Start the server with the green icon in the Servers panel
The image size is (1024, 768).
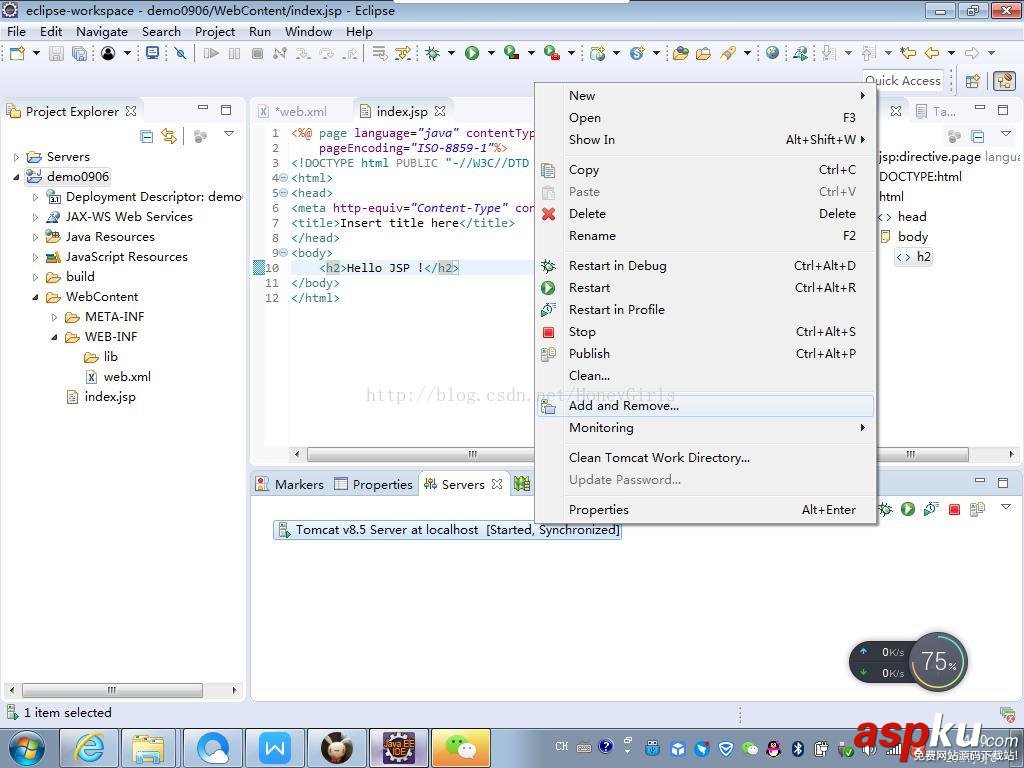click(x=908, y=509)
